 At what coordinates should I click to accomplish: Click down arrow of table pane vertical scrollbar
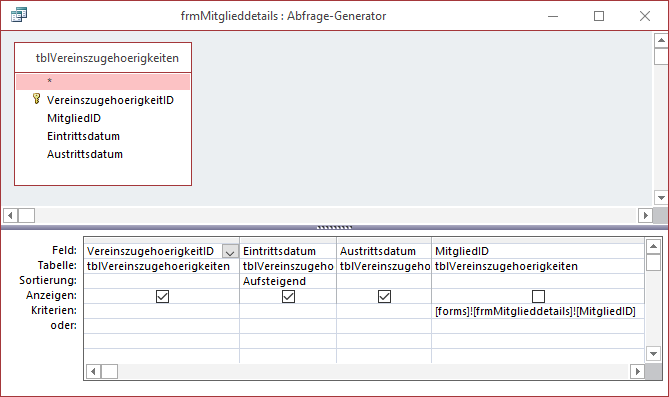661,198
